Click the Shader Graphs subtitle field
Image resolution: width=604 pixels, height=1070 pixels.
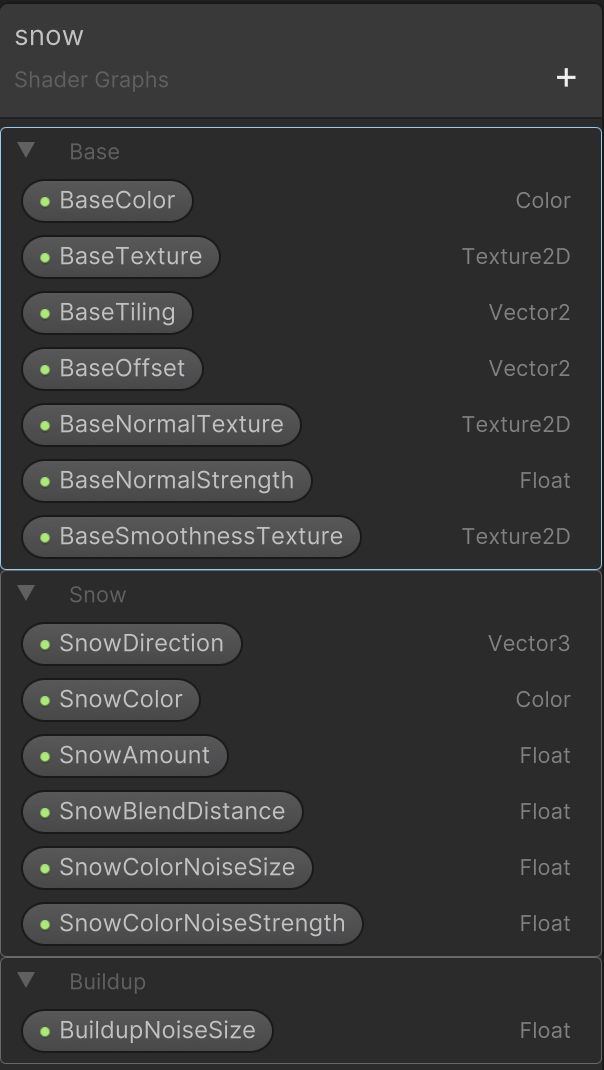coord(92,80)
